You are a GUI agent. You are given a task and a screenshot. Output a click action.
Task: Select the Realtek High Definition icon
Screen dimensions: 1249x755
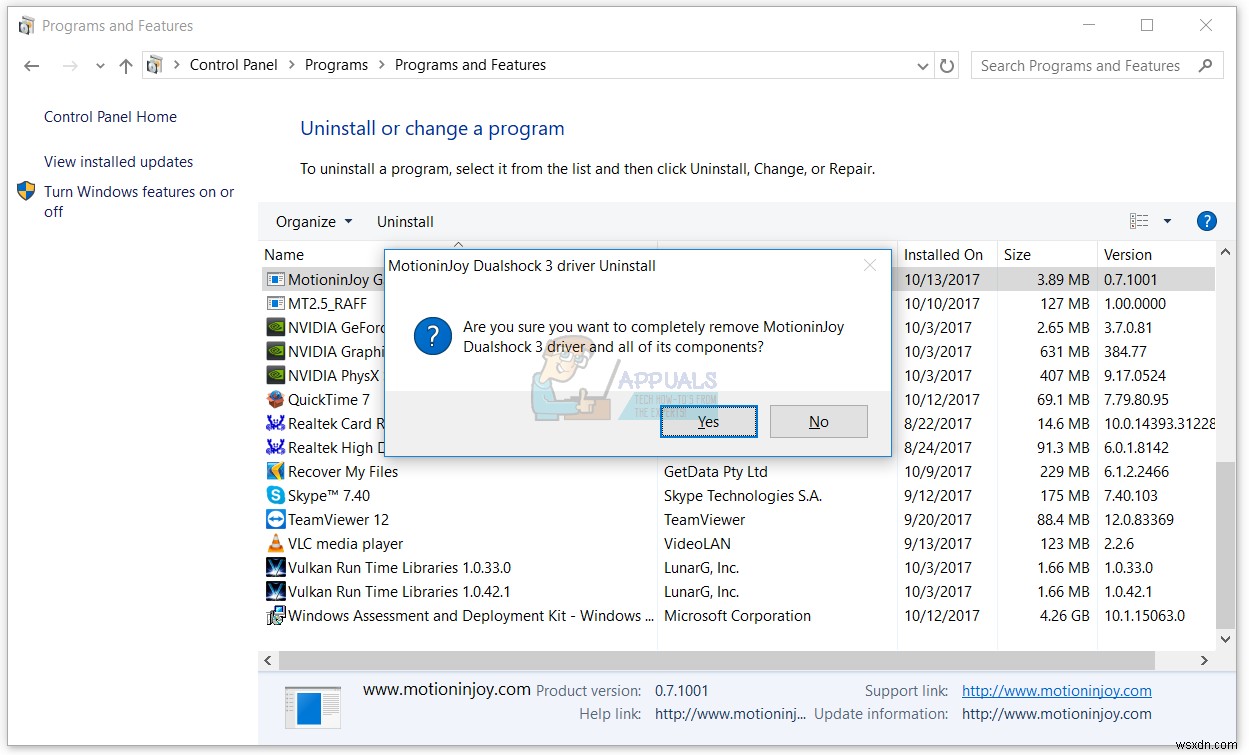click(x=276, y=448)
